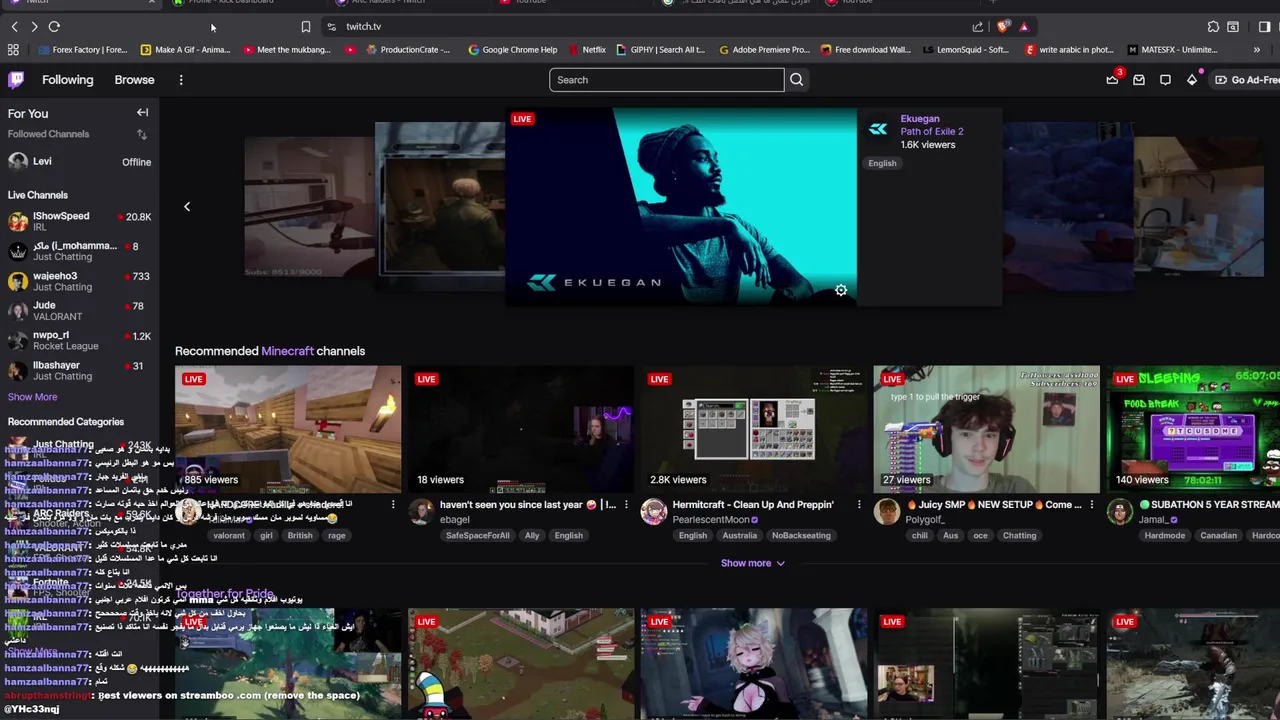This screenshot has height=720, width=1280.
Task: Open Polygolf_ channel name
Action: (x=925, y=520)
